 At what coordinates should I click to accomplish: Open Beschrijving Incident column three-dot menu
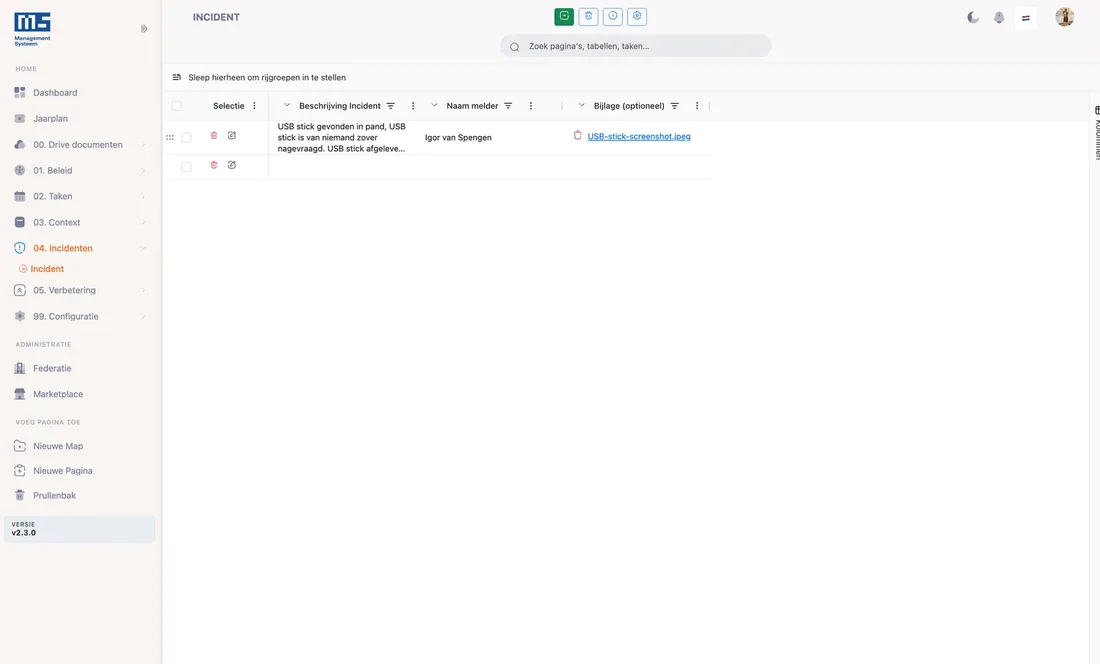pos(413,106)
